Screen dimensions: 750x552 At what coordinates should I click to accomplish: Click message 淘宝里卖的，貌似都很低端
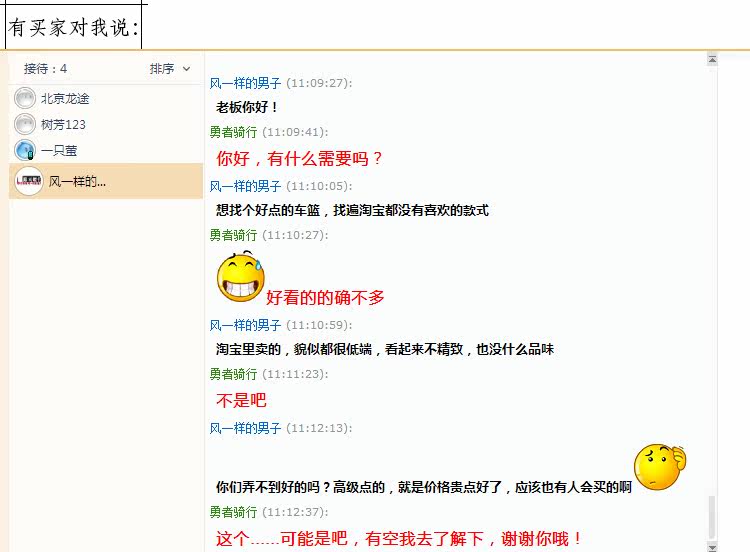click(x=385, y=349)
